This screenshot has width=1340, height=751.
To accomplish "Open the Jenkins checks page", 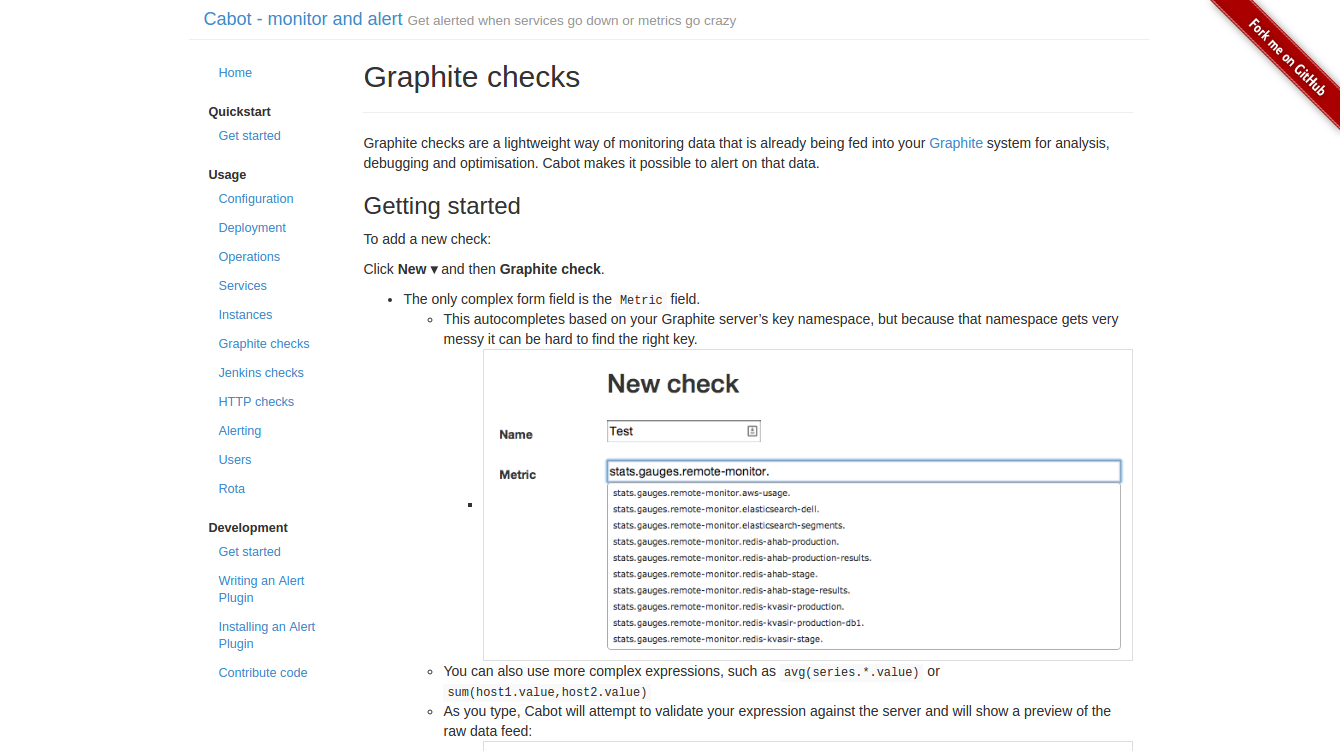I will [x=261, y=373].
